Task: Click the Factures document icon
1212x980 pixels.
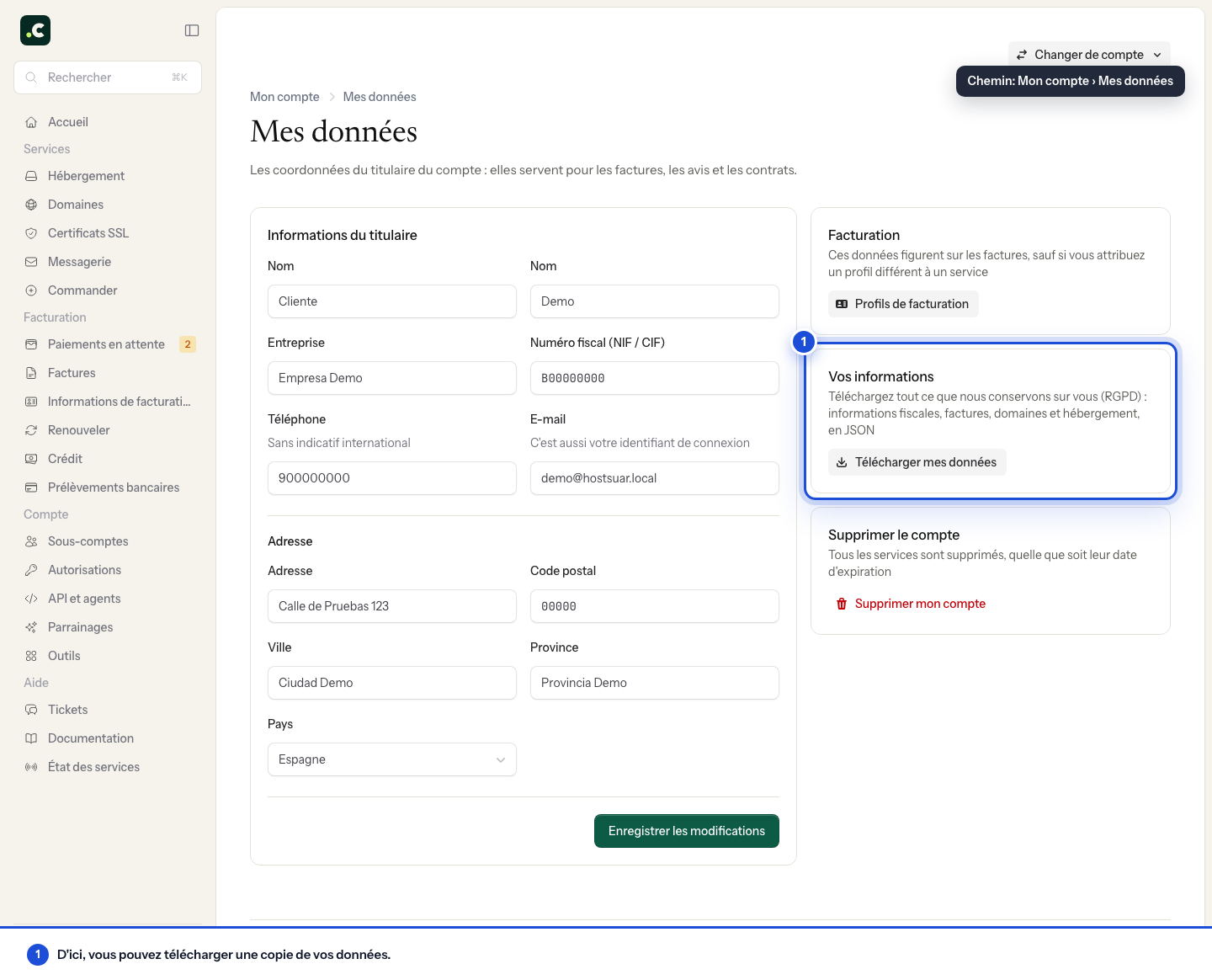Action: coord(31,373)
